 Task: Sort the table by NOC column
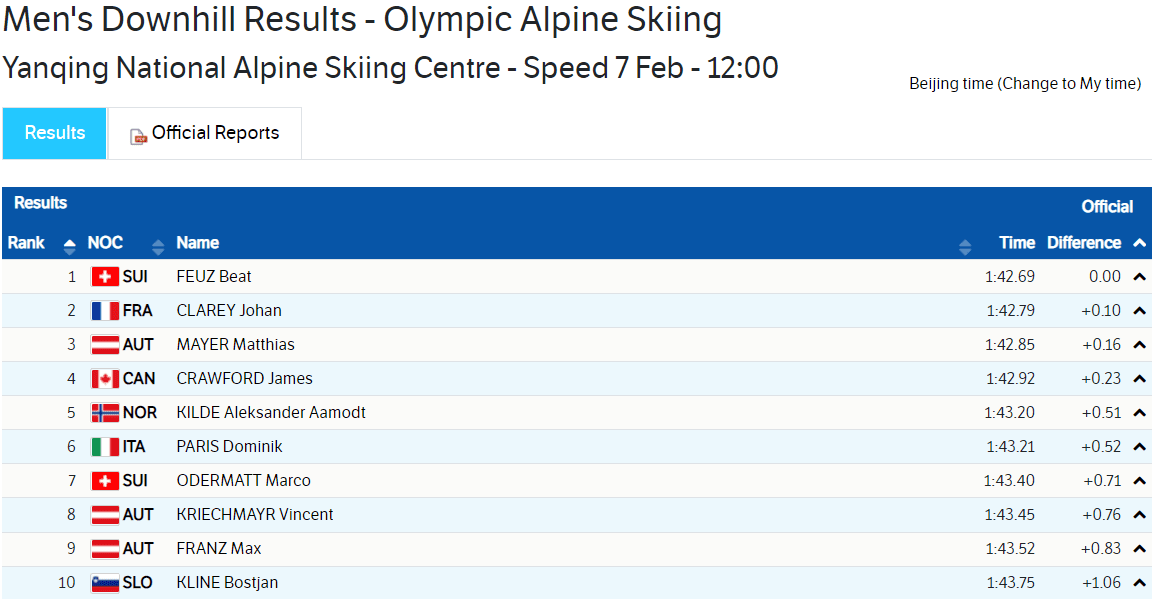[158, 245]
